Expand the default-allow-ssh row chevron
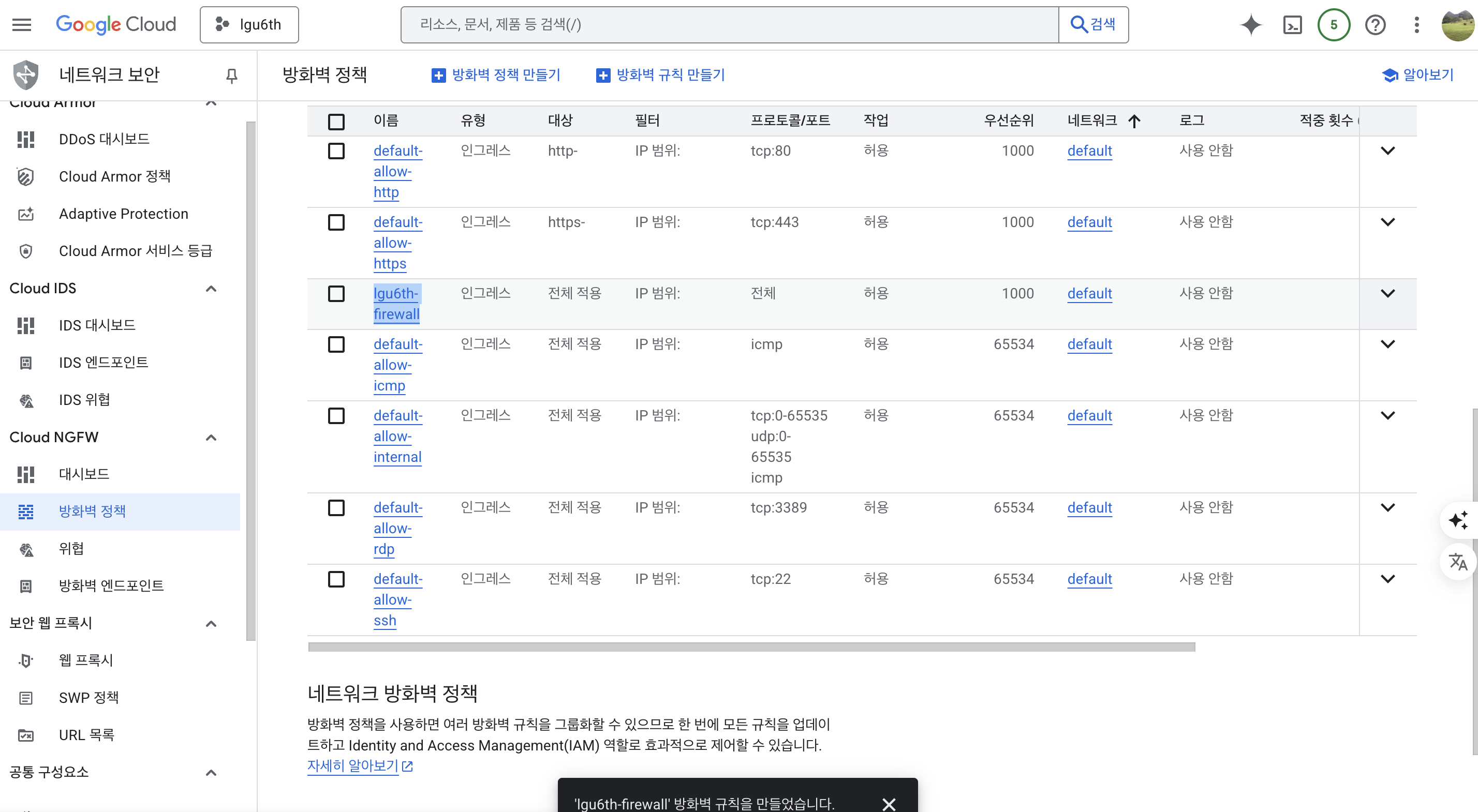Screen dimensions: 1478x812 (1387, 579)
